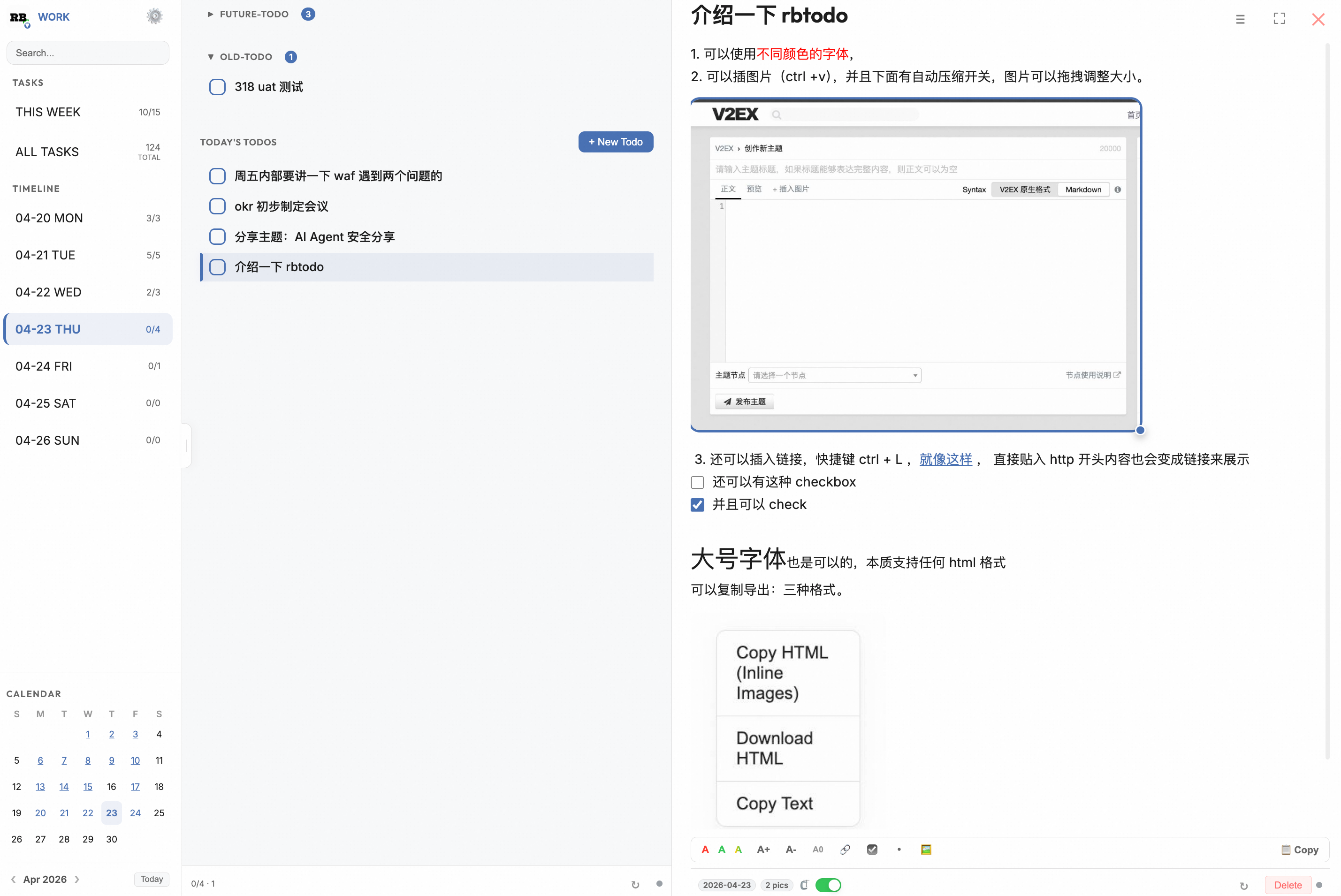
Task: Click the insert link toolbar icon
Action: coord(845,850)
